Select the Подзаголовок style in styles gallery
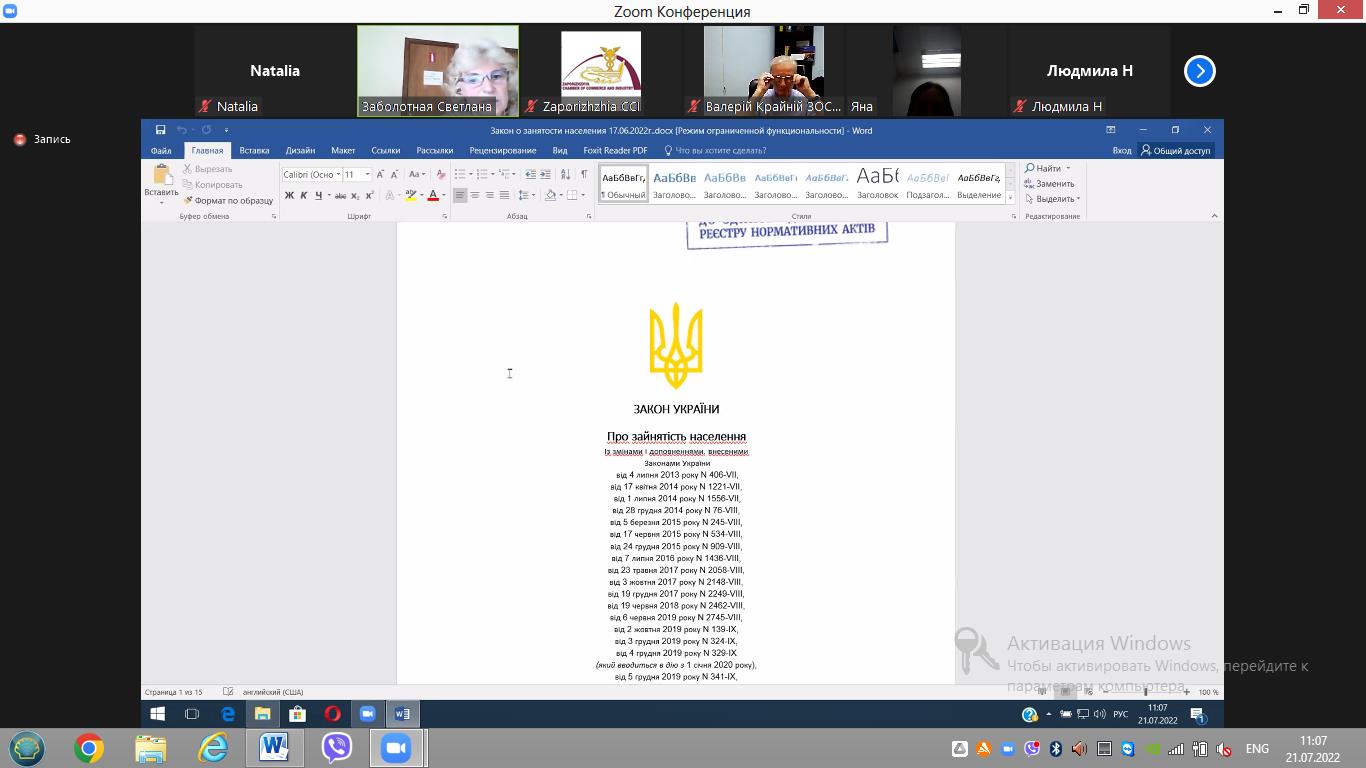Screen dimensions: 1366x768 point(927,183)
